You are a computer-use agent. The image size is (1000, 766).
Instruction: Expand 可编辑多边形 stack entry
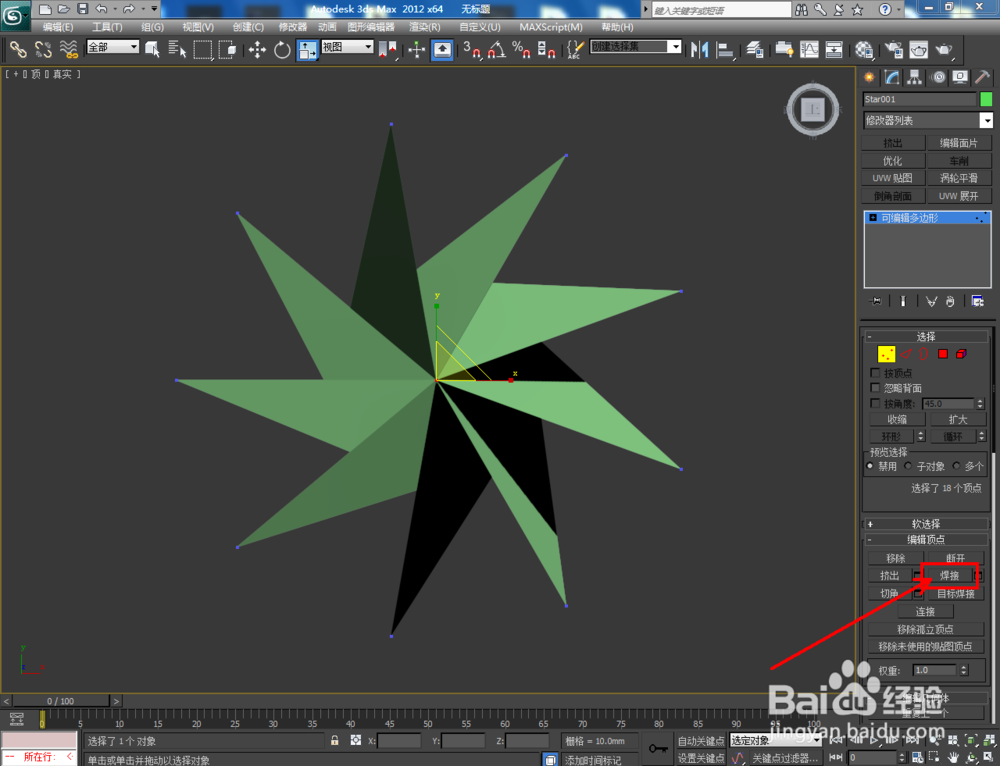pos(873,218)
